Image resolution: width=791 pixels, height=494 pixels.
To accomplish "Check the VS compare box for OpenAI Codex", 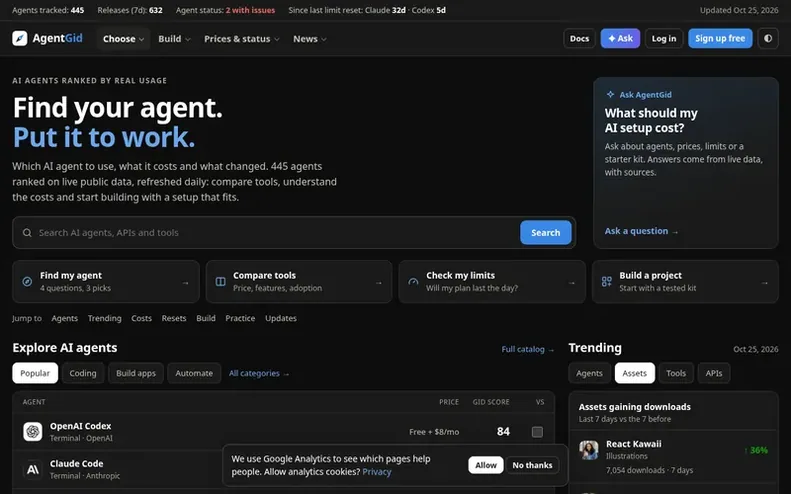I will point(537,432).
